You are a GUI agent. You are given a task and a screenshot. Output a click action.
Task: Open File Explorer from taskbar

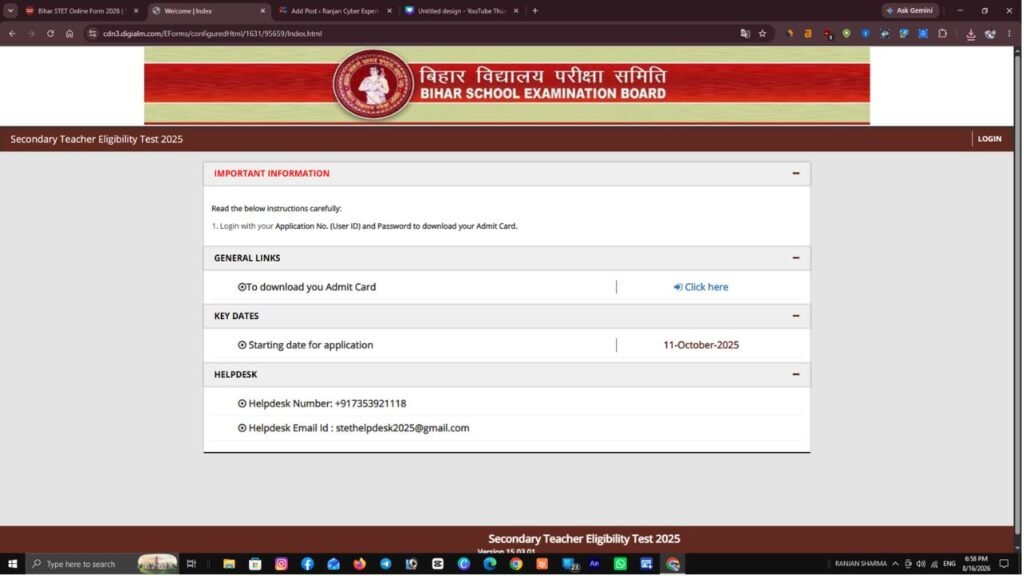coord(229,564)
